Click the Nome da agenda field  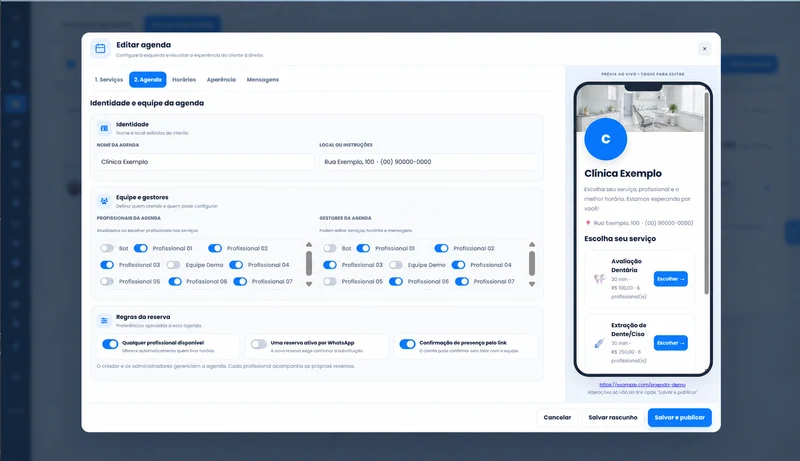[x=205, y=162]
